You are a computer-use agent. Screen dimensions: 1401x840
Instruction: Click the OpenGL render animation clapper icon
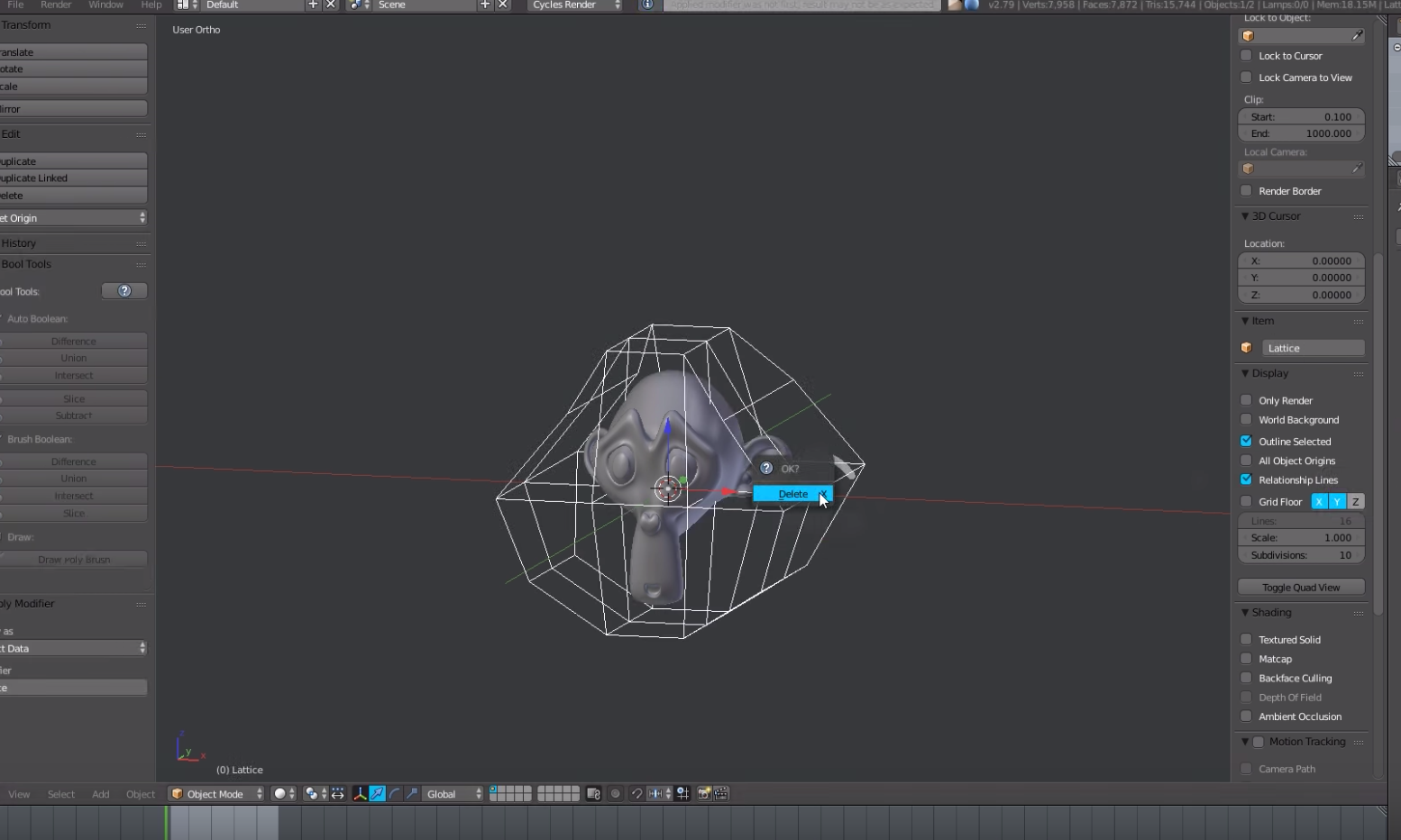(721, 794)
